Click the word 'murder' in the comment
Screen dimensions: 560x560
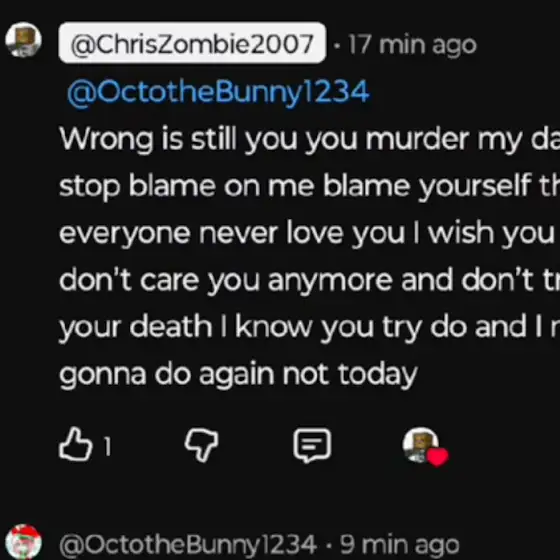pyautogui.click(x=417, y=138)
